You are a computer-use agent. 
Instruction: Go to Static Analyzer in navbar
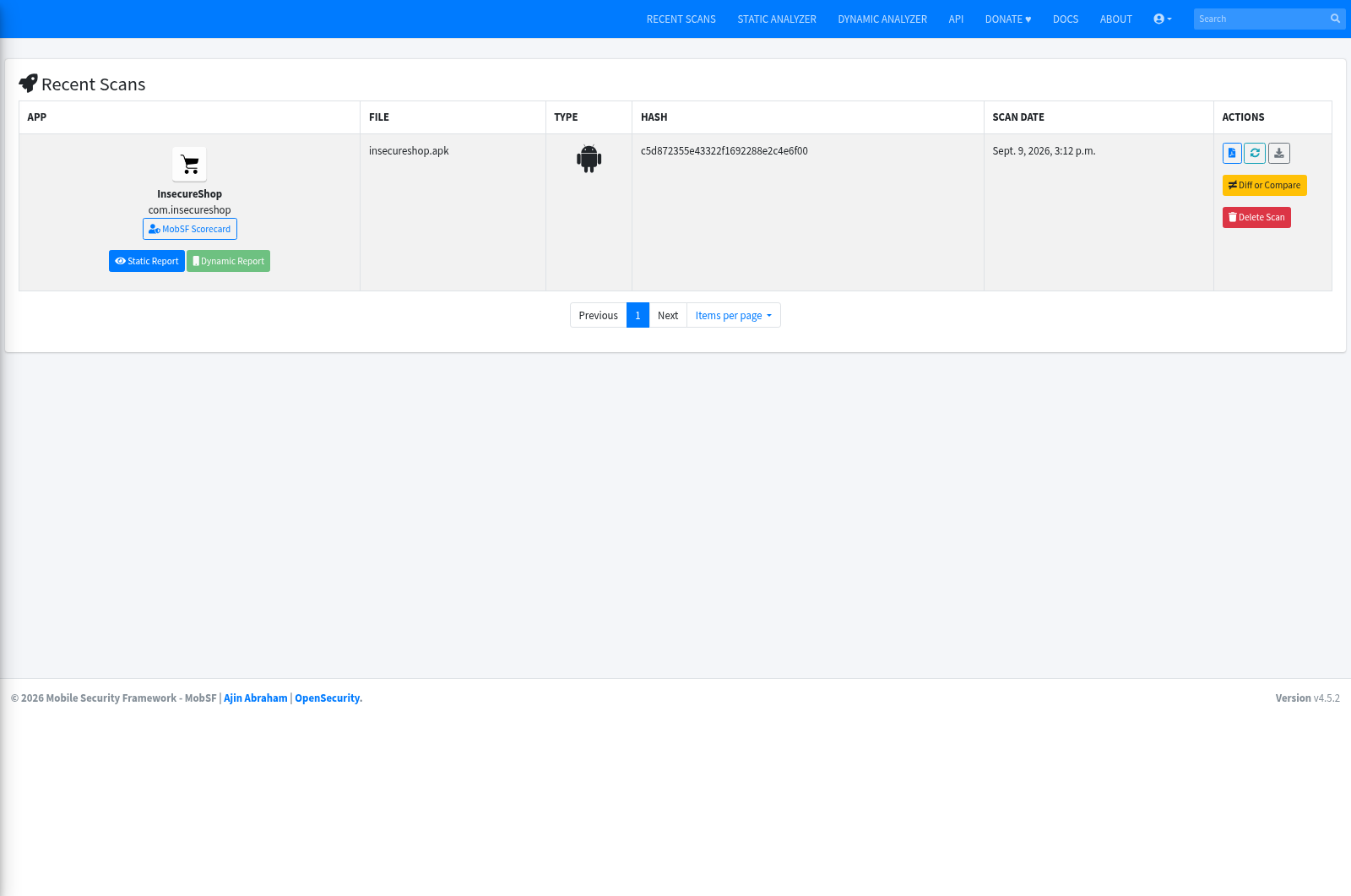pyautogui.click(x=777, y=19)
